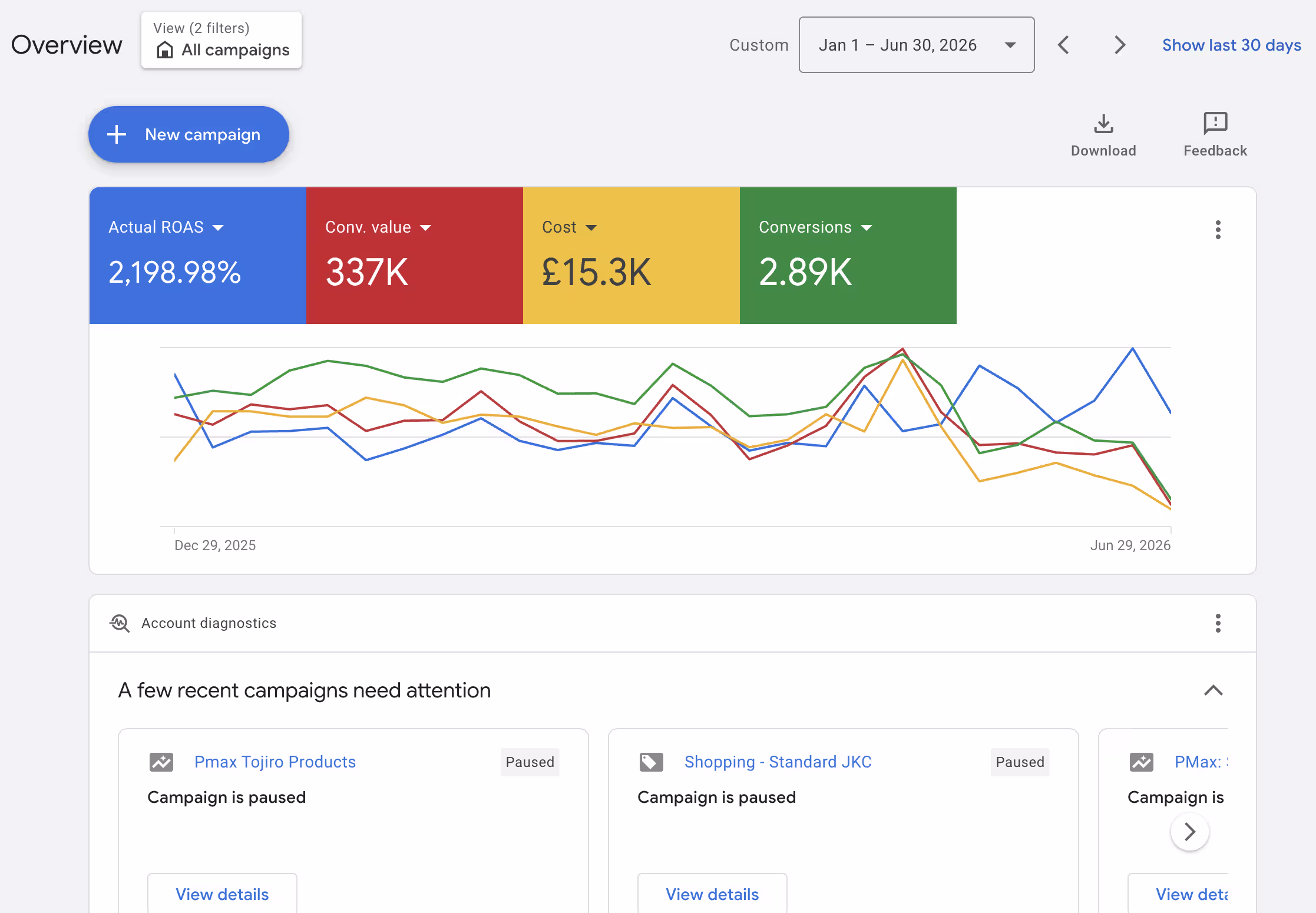Click the third PMax campaign link
The image size is (1316, 913).
(1201, 762)
